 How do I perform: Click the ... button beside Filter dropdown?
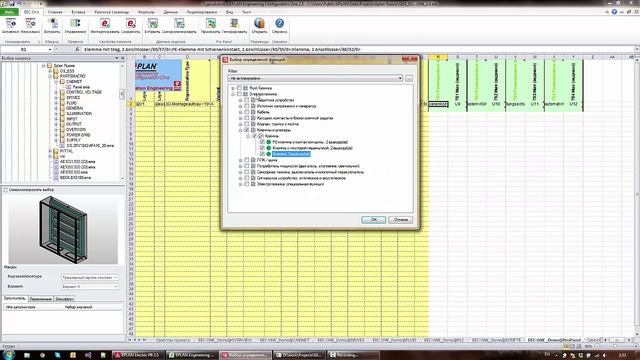pos(409,78)
